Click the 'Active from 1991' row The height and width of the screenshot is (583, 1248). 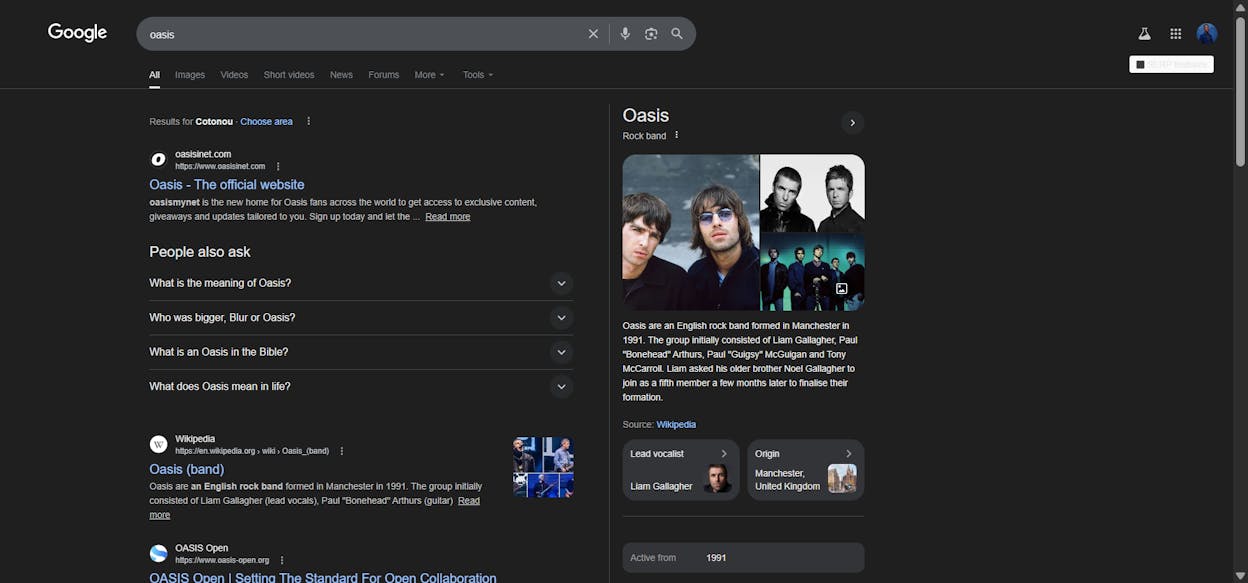(743, 558)
